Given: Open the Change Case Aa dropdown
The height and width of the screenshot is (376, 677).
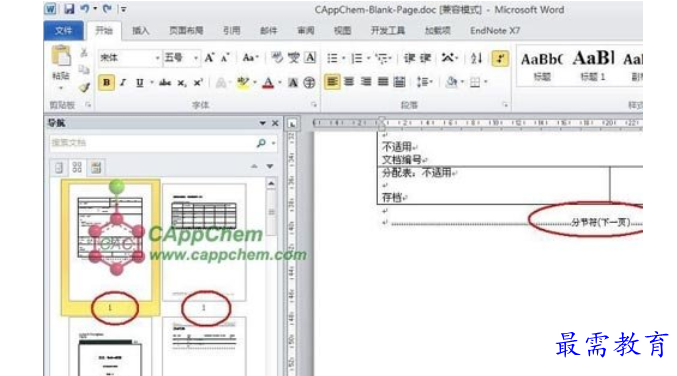Looking at the screenshot, I should [x=250, y=58].
